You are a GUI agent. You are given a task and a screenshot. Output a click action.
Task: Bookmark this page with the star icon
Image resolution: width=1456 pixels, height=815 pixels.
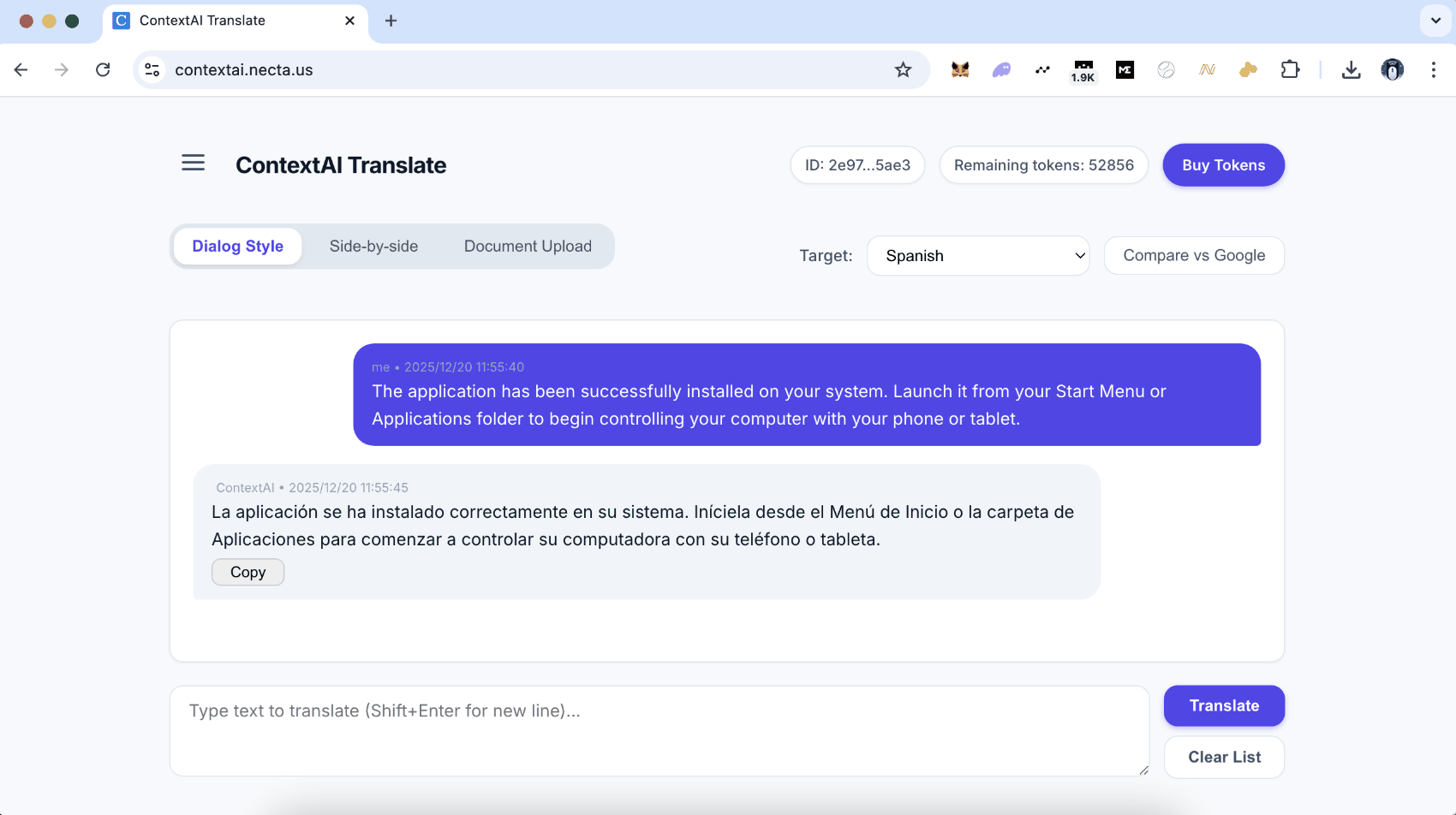(x=903, y=69)
